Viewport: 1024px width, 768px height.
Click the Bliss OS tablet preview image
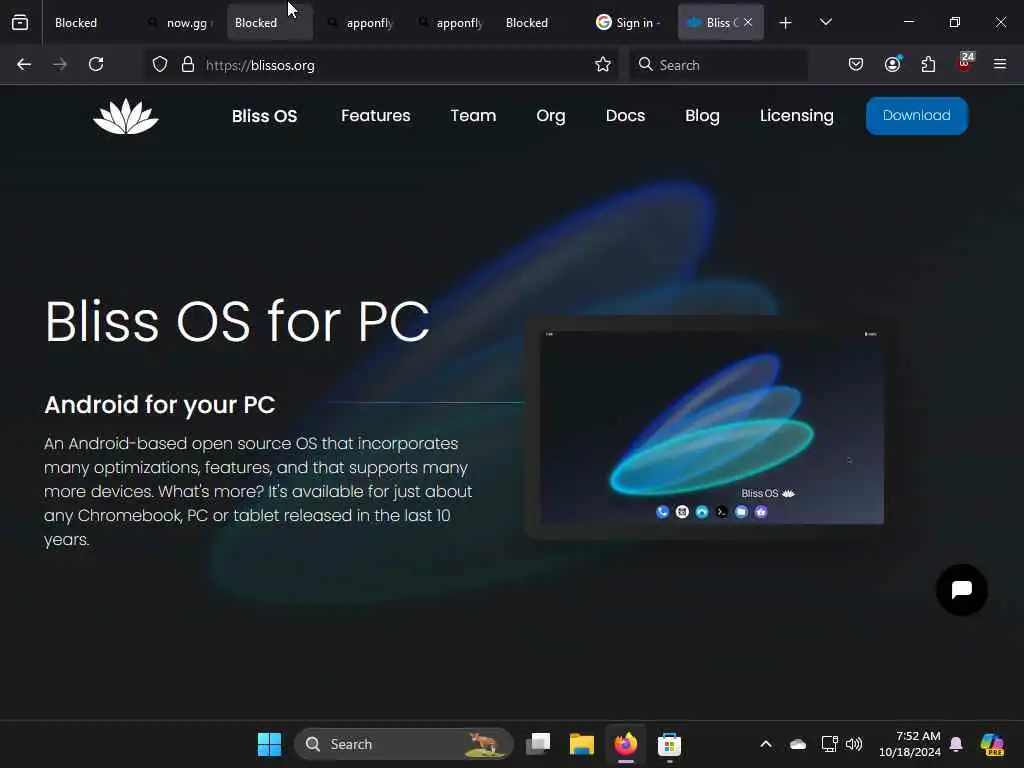[x=711, y=428]
